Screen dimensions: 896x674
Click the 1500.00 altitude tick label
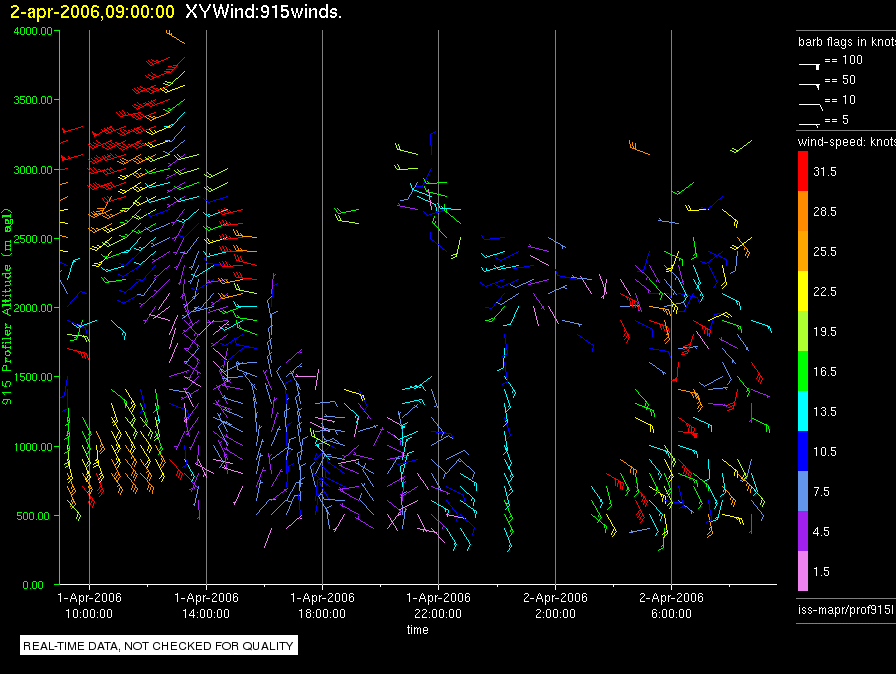coord(33,377)
